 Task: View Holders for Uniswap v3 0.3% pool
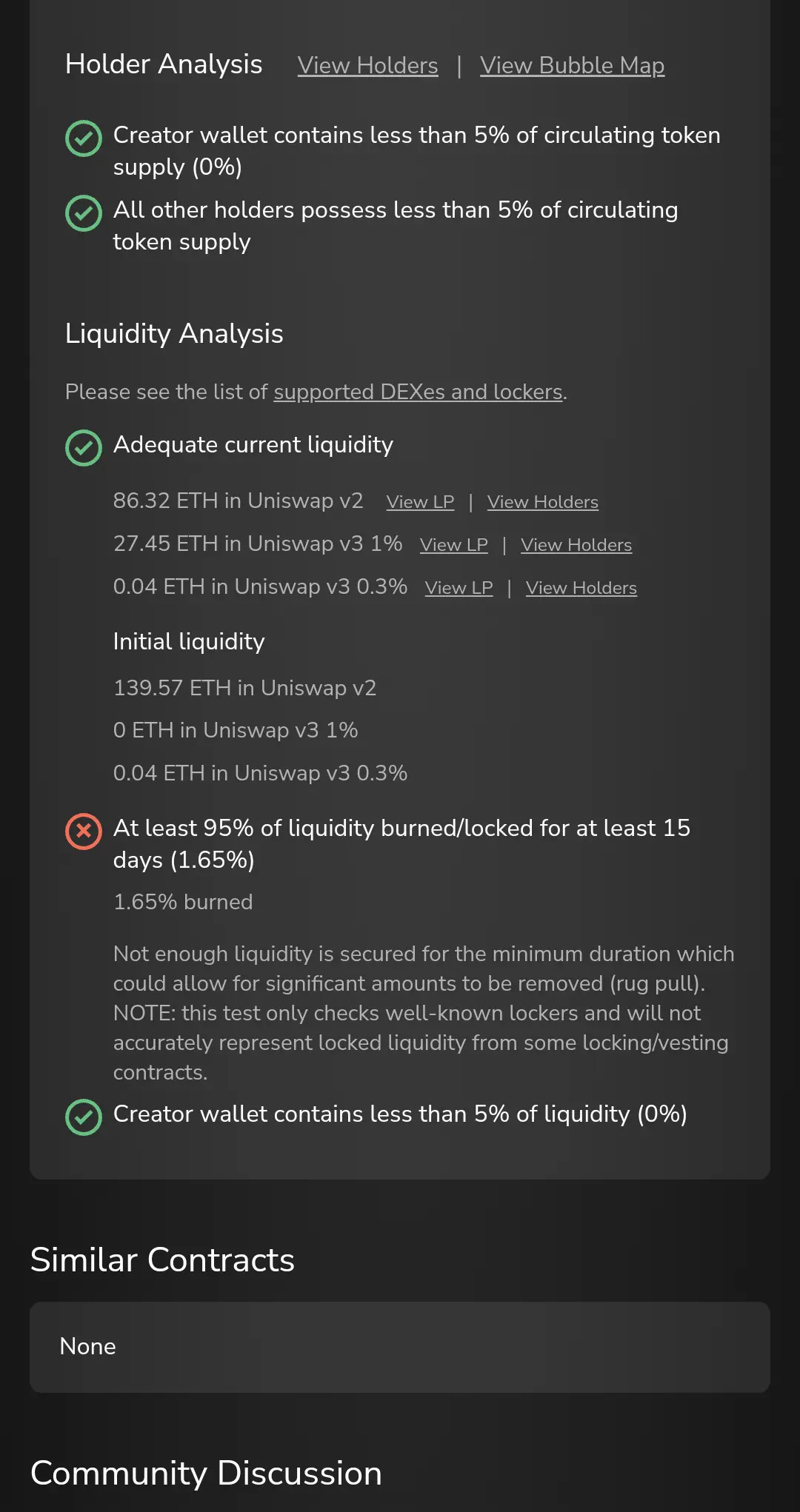pyautogui.click(x=581, y=588)
